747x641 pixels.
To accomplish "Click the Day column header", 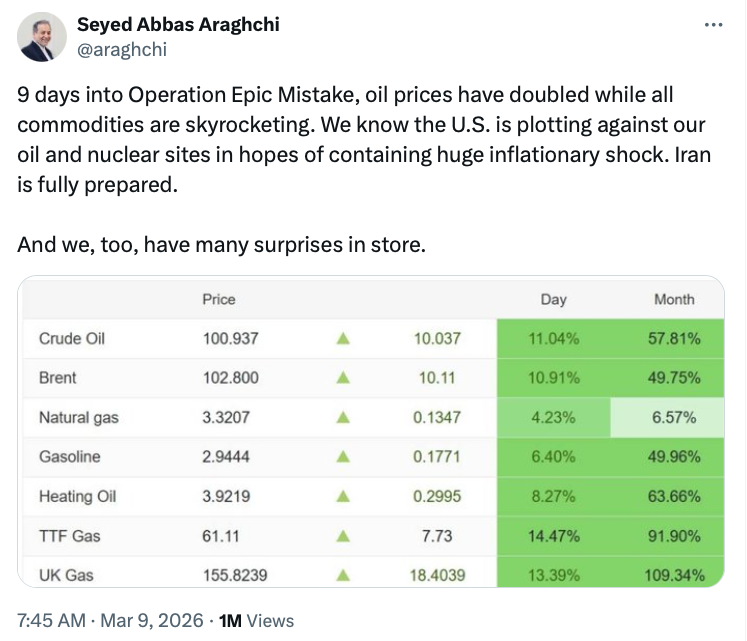I will coord(553,299).
